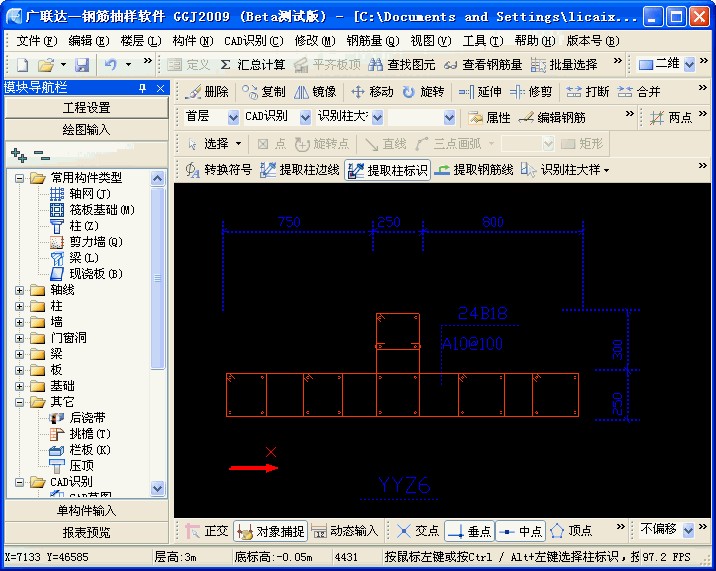
Task: Click the 单构件输入 button
Action: pyautogui.click(x=86, y=510)
